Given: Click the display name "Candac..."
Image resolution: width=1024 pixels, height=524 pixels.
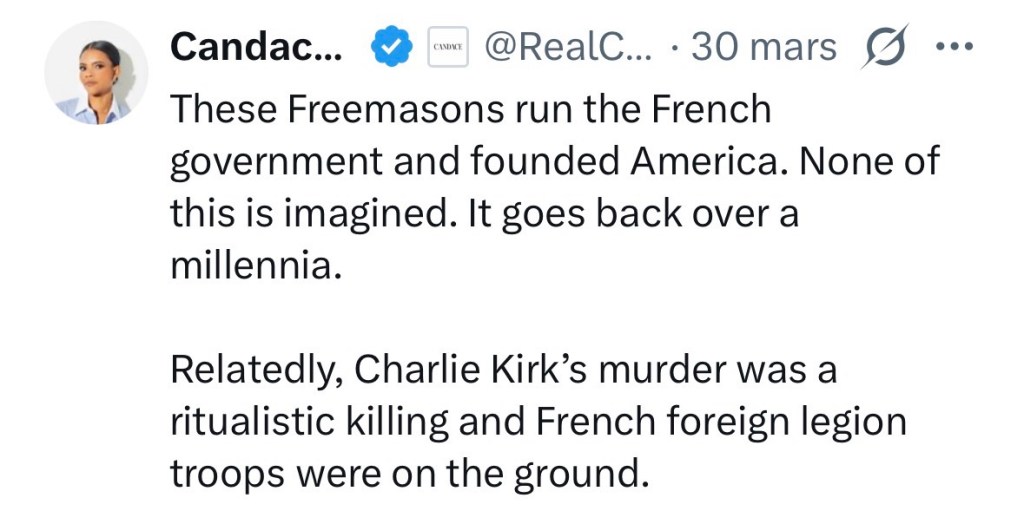Looking at the screenshot, I should [256, 47].
